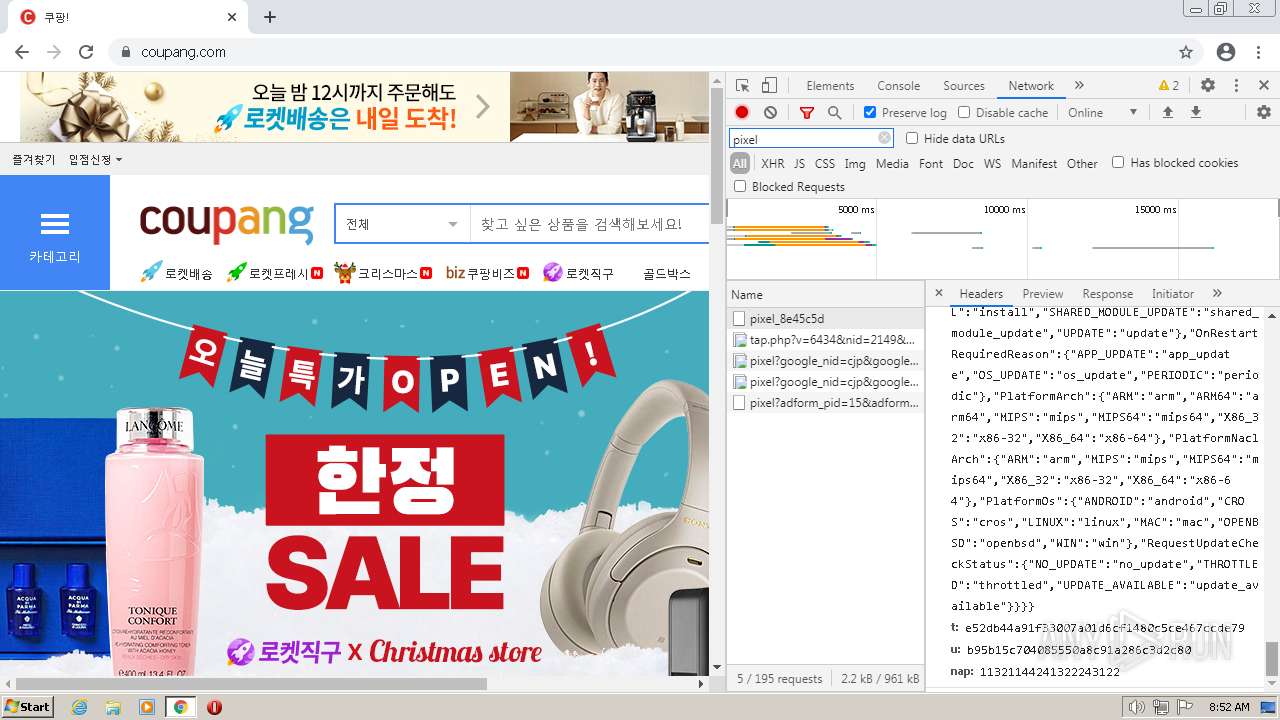Select the pixel_8e45c5d request
Image resolution: width=1280 pixels, height=720 pixels.
pyautogui.click(x=825, y=319)
